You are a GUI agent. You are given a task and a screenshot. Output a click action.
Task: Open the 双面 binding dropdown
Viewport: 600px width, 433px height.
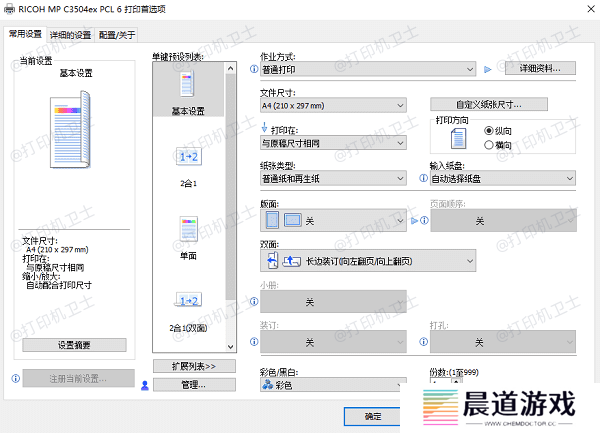[368, 261]
